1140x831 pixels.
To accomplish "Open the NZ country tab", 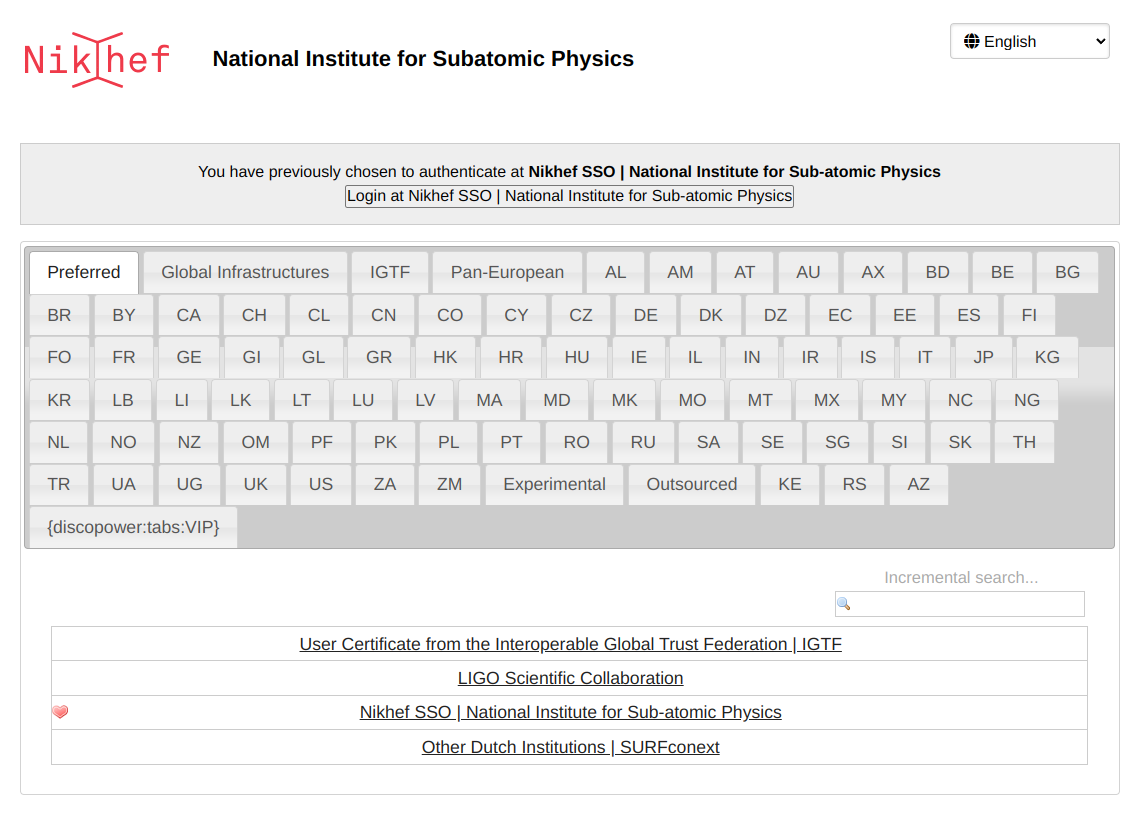I will (189, 443).
